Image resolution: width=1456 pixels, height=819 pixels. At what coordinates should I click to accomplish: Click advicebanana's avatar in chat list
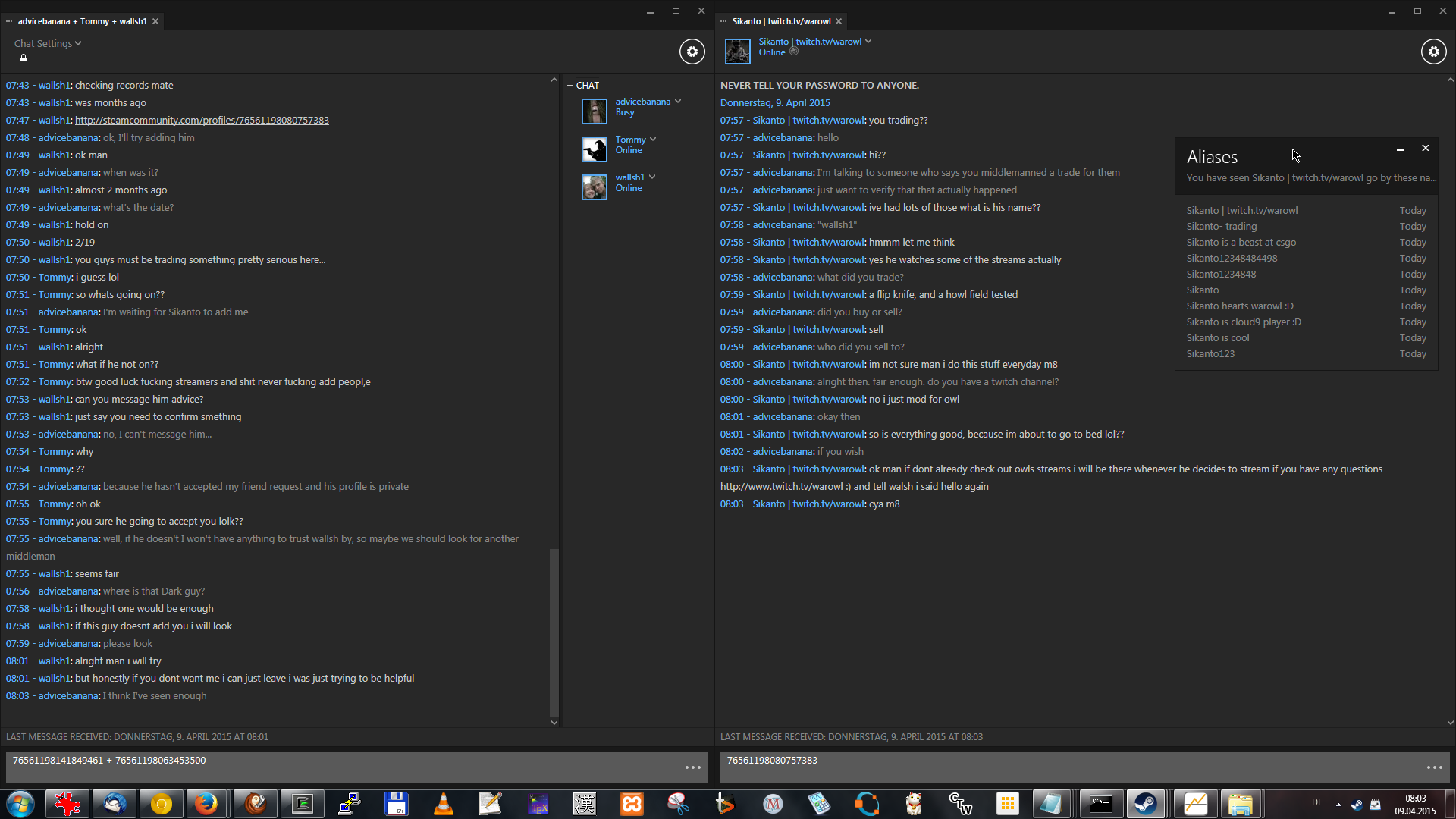coord(594,111)
